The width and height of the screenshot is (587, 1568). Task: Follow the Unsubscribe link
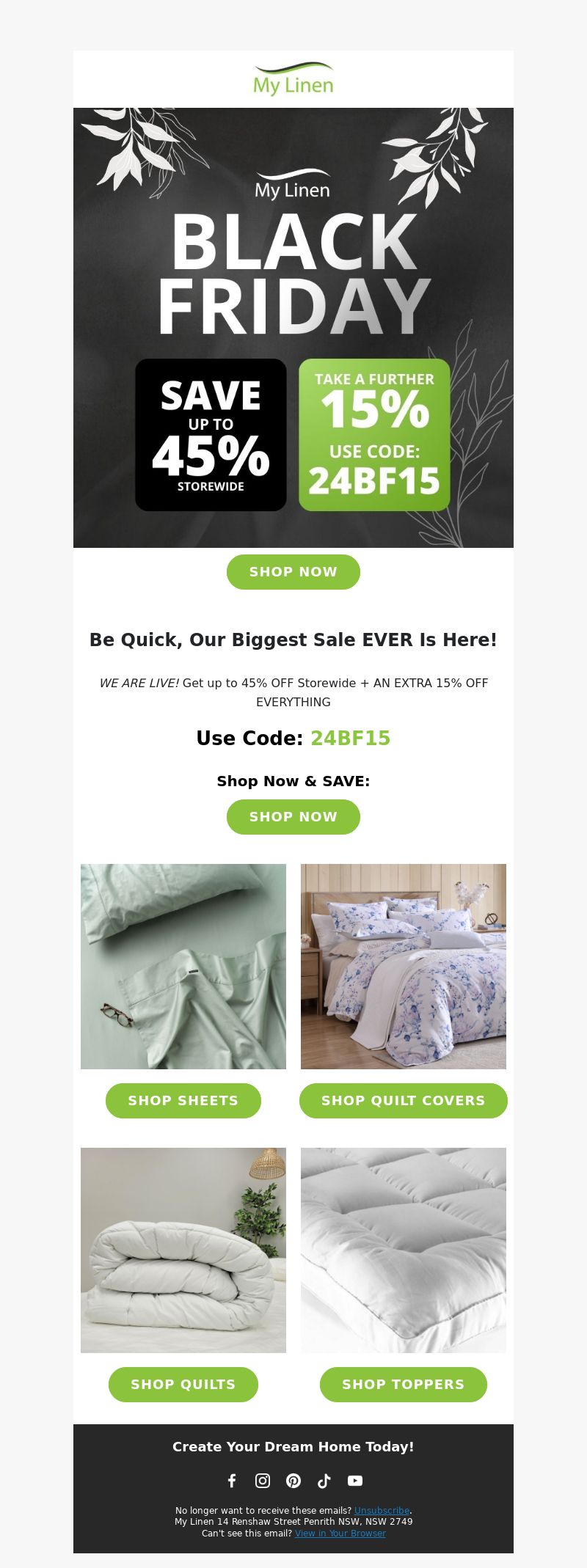click(x=382, y=1511)
